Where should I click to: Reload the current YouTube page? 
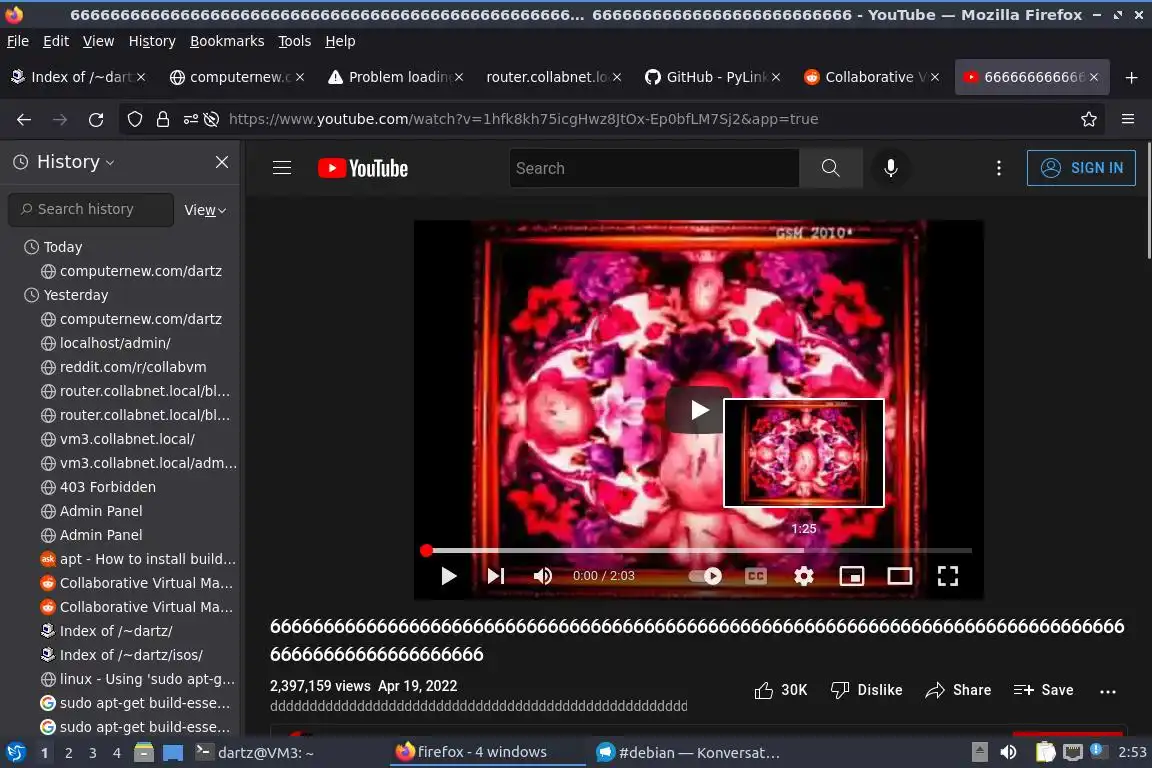96,119
